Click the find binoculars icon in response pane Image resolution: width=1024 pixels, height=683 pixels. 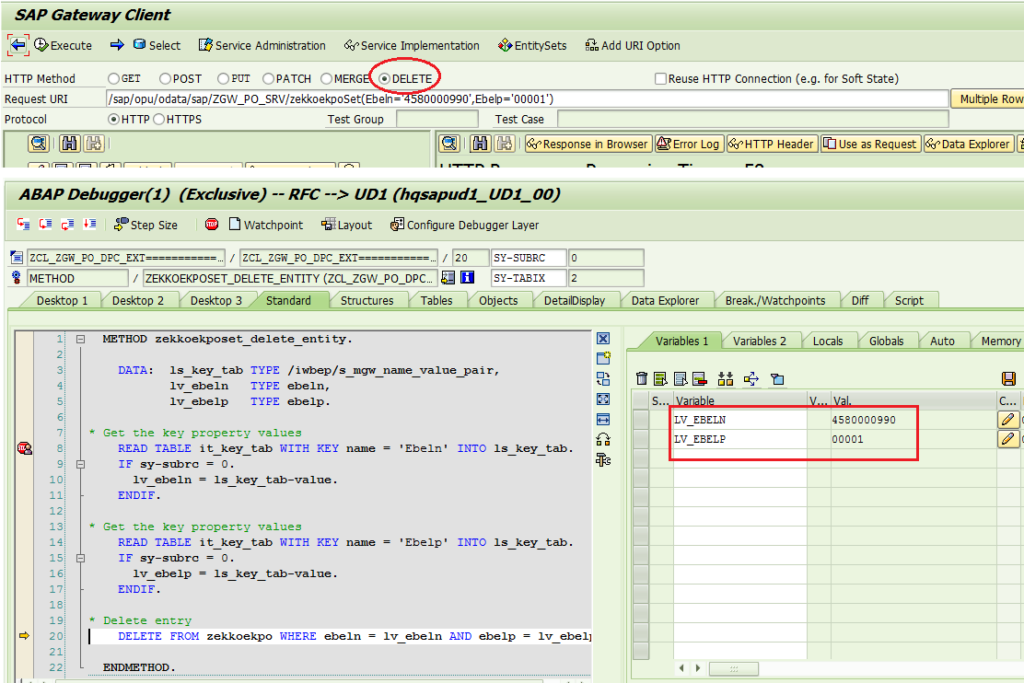tap(480, 143)
